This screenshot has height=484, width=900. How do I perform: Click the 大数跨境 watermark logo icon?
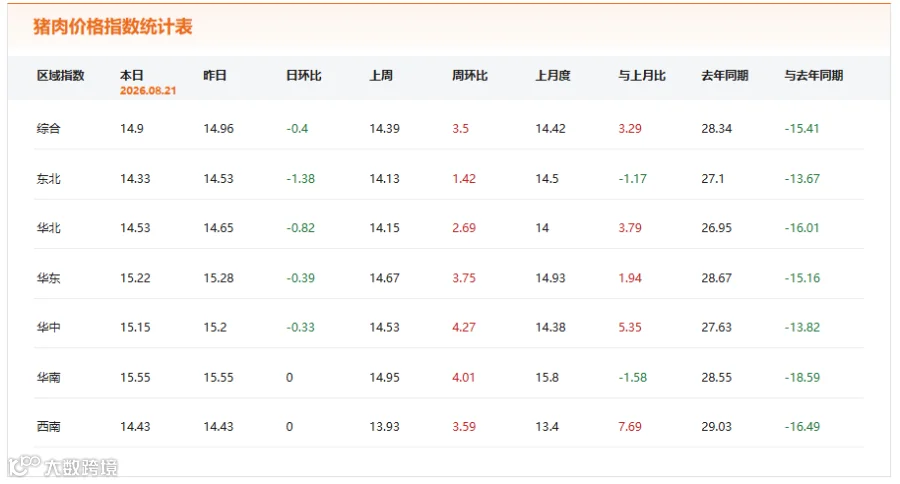(24, 465)
